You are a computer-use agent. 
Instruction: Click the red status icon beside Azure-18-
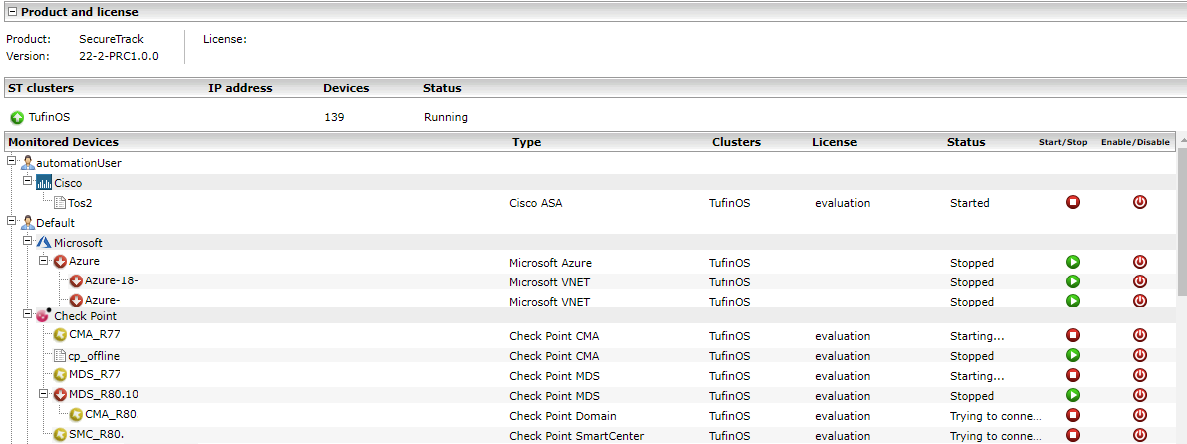pos(76,281)
